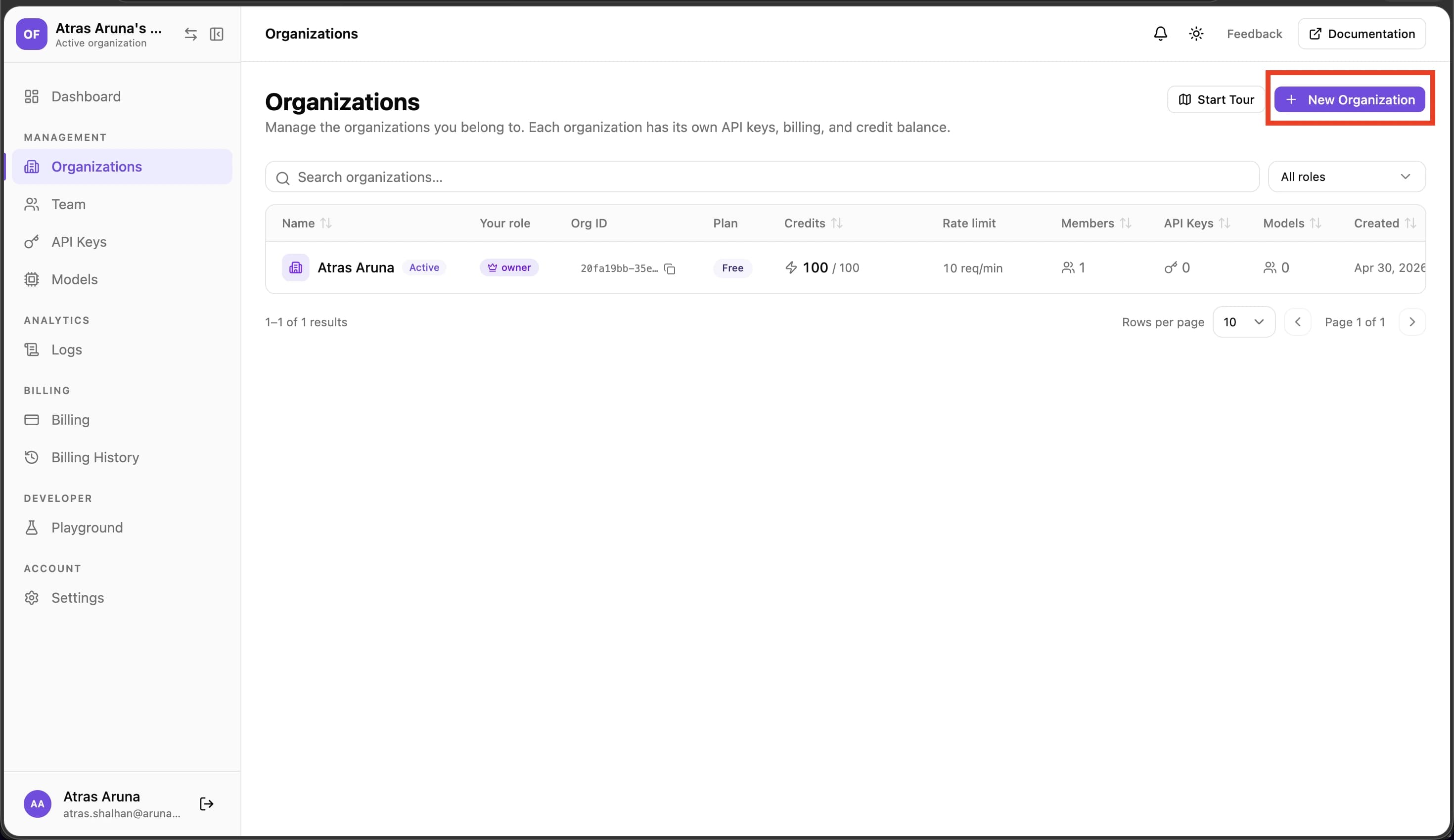
Task: Open Billing History in sidebar
Action: (122, 457)
